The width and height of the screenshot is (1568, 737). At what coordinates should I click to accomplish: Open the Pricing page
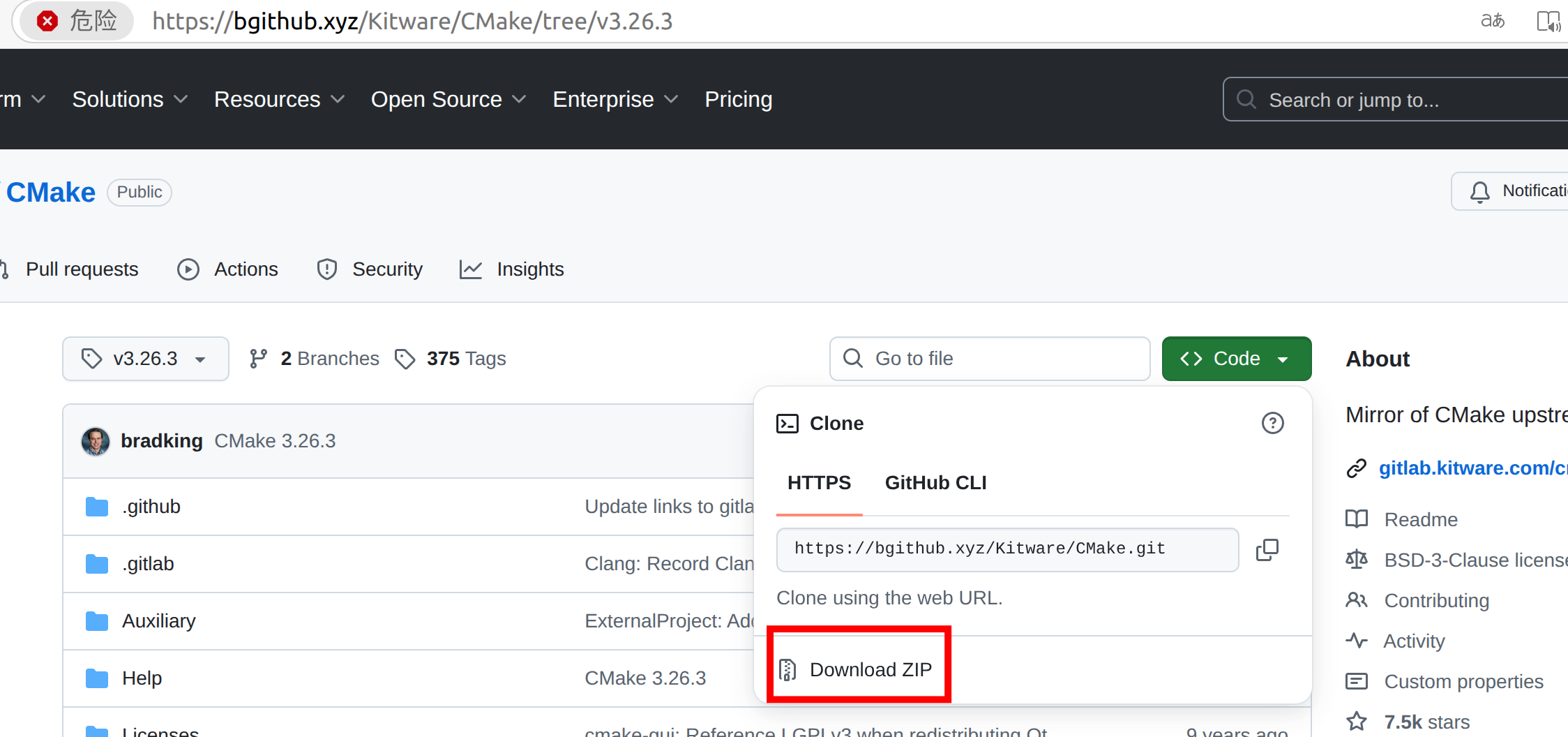click(739, 100)
